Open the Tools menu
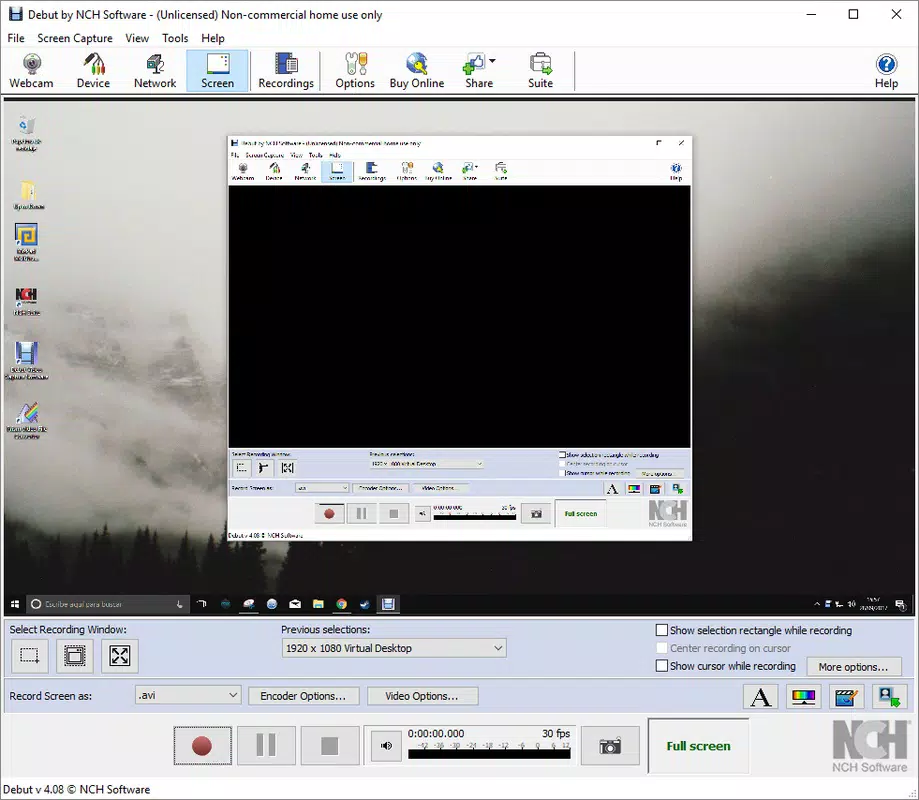The height and width of the screenshot is (800, 919). click(x=175, y=38)
